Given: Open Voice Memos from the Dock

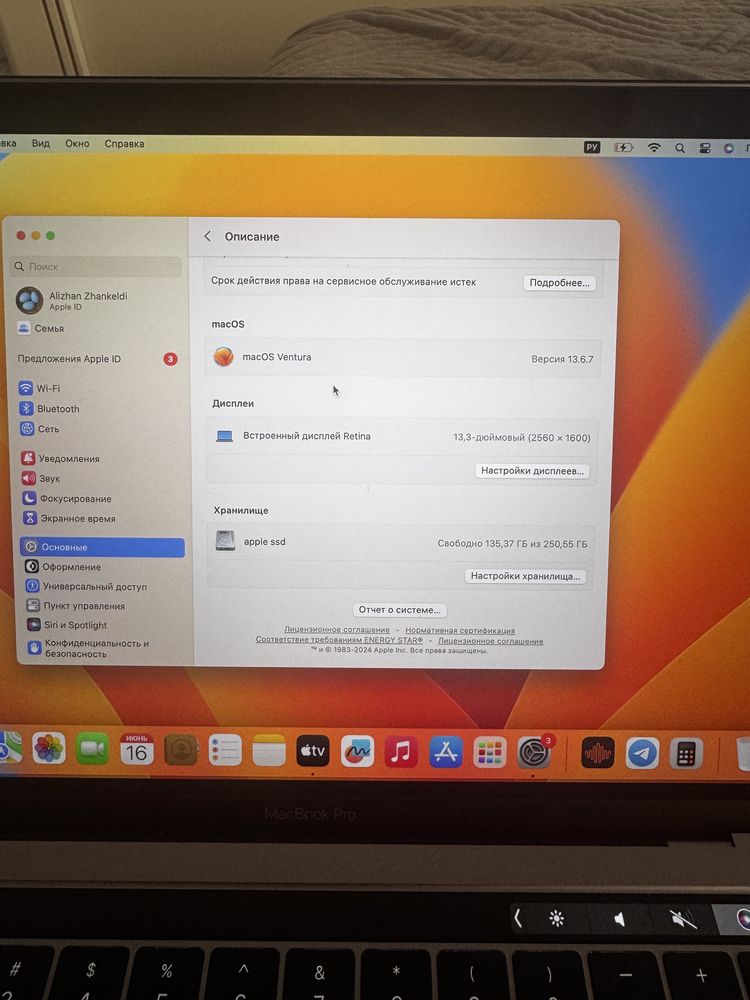Looking at the screenshot, I should [x=598, y=754].
